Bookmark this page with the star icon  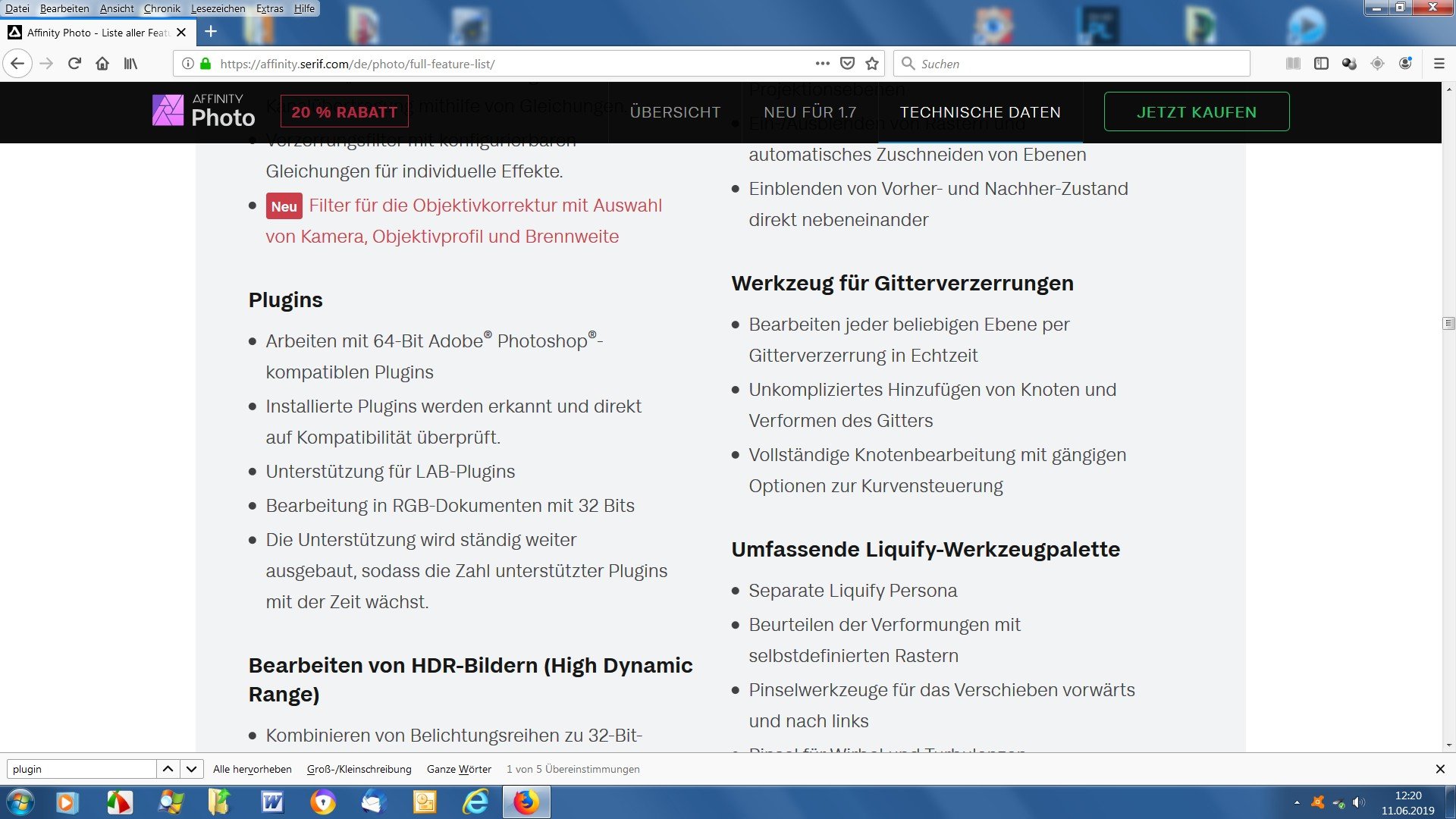(872, 64)
